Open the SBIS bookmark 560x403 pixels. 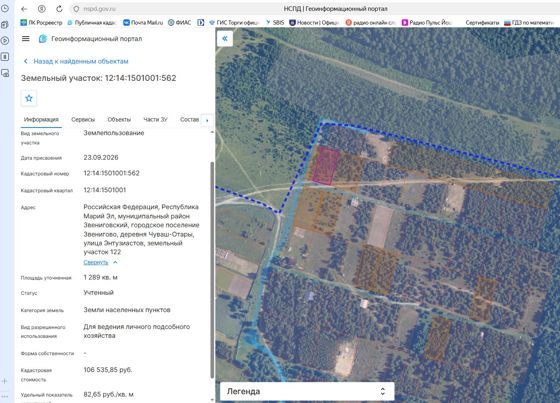point(275,23)
